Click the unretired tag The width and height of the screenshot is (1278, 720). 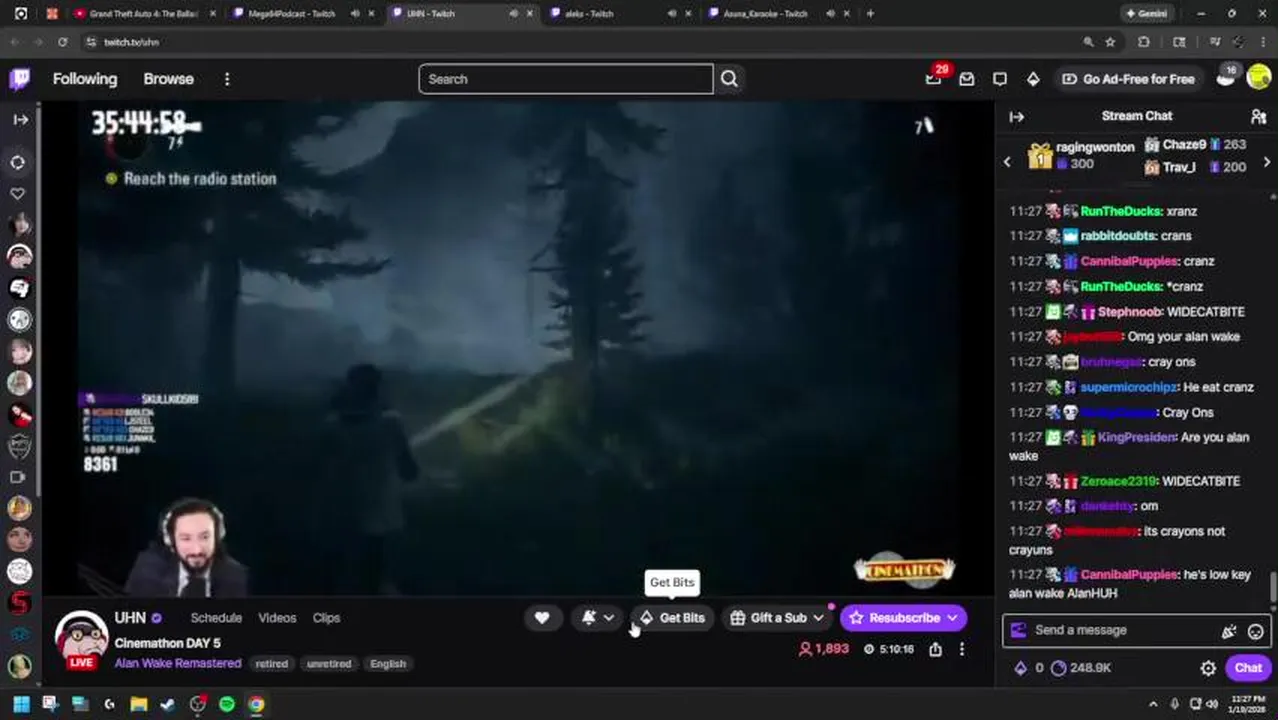pos(329,664)
